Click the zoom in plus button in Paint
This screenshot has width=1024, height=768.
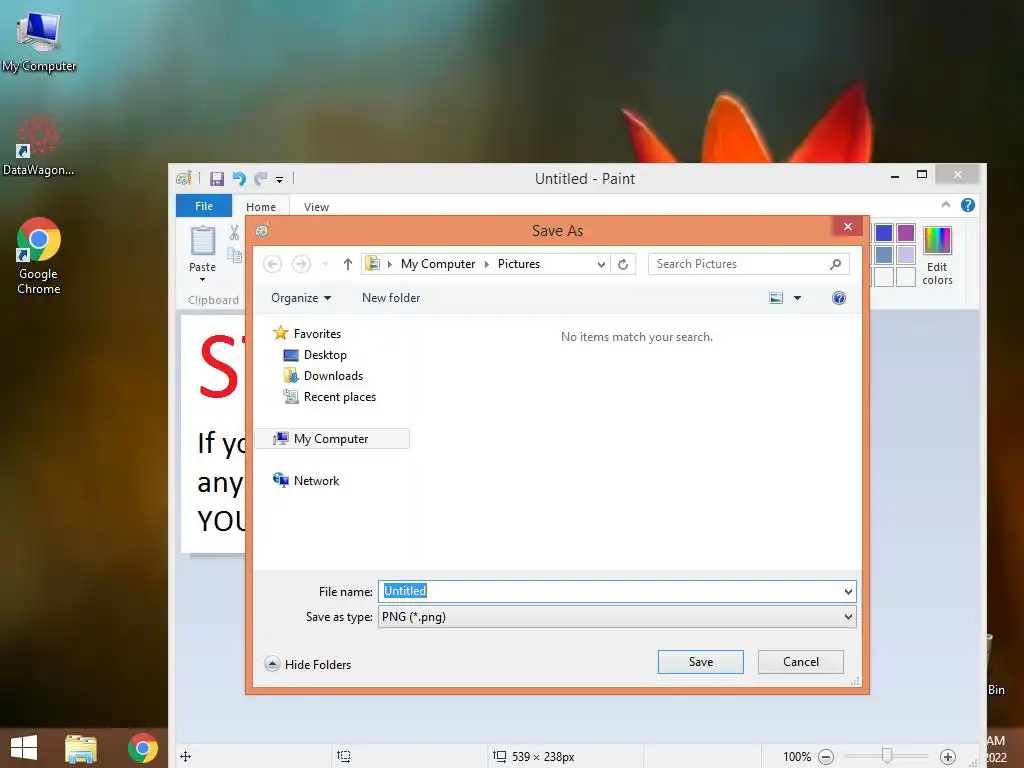click(x=948, y=757)
